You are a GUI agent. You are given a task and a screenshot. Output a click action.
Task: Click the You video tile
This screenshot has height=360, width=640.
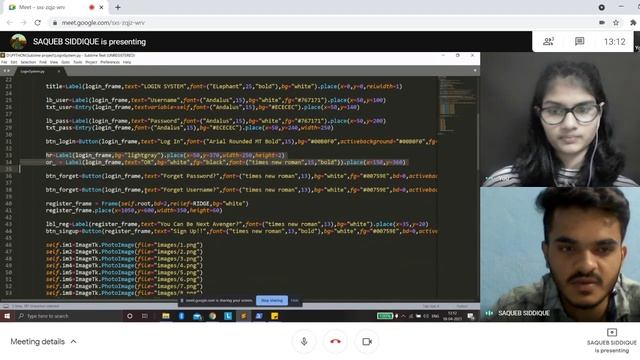point(560,119)
